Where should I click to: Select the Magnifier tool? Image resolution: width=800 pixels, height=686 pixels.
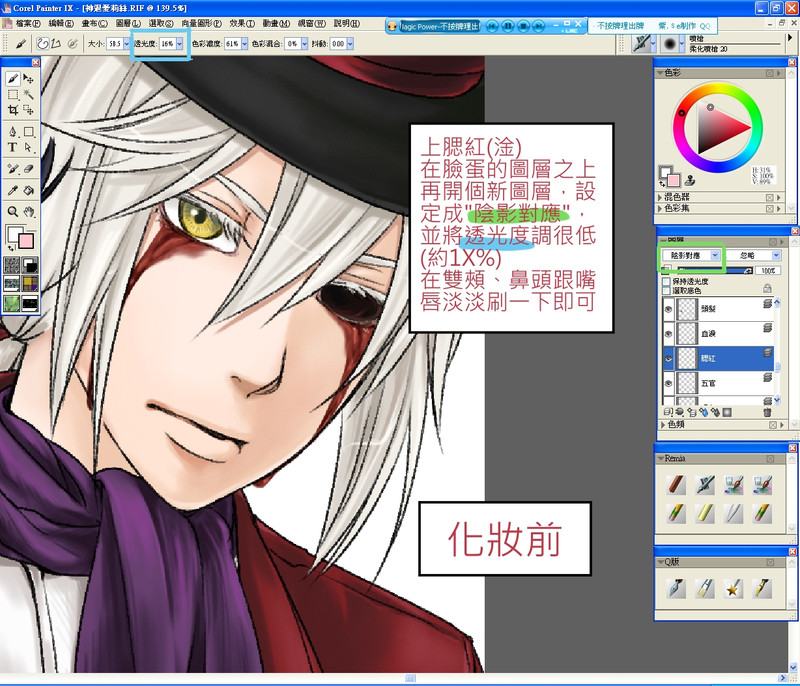point(13,211)
